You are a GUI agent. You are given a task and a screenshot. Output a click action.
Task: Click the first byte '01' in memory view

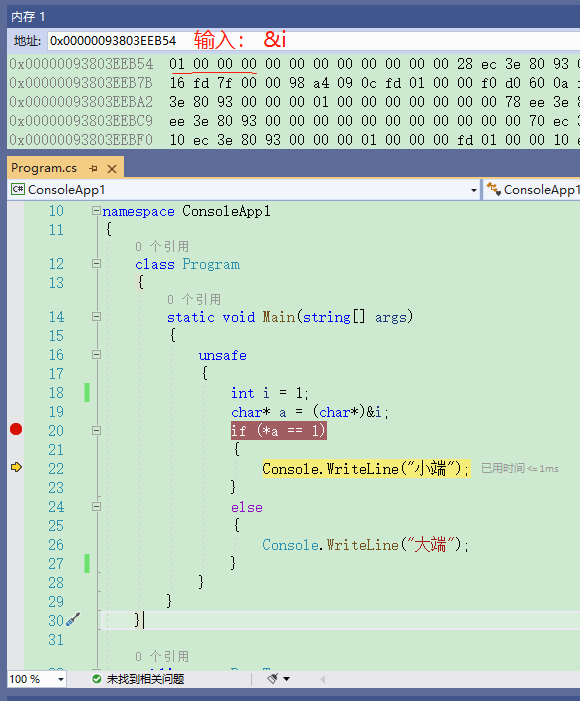(x=177, y=64)
